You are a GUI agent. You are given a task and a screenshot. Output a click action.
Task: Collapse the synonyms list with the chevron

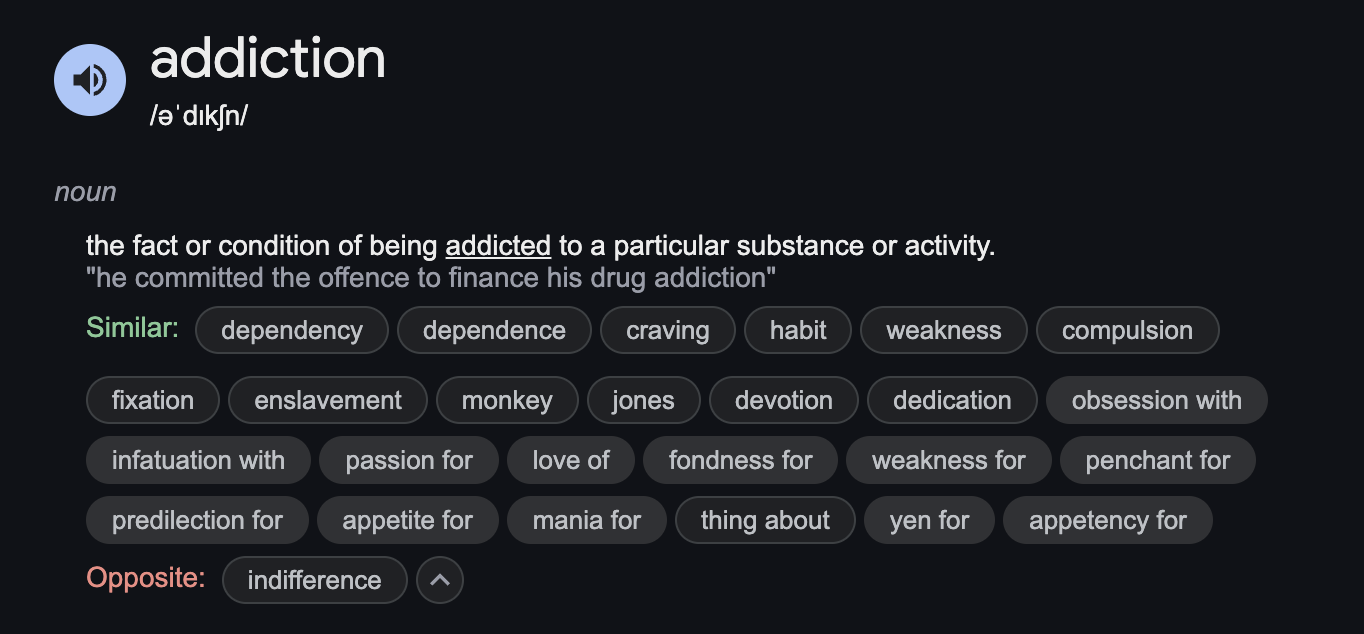point(440,580)
